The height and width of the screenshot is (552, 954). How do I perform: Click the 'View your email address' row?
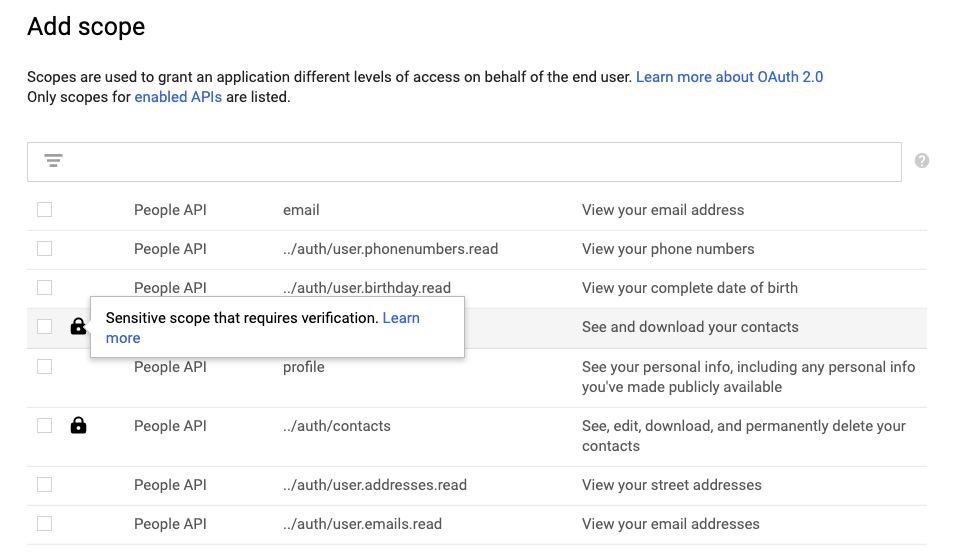coord(663,210)
